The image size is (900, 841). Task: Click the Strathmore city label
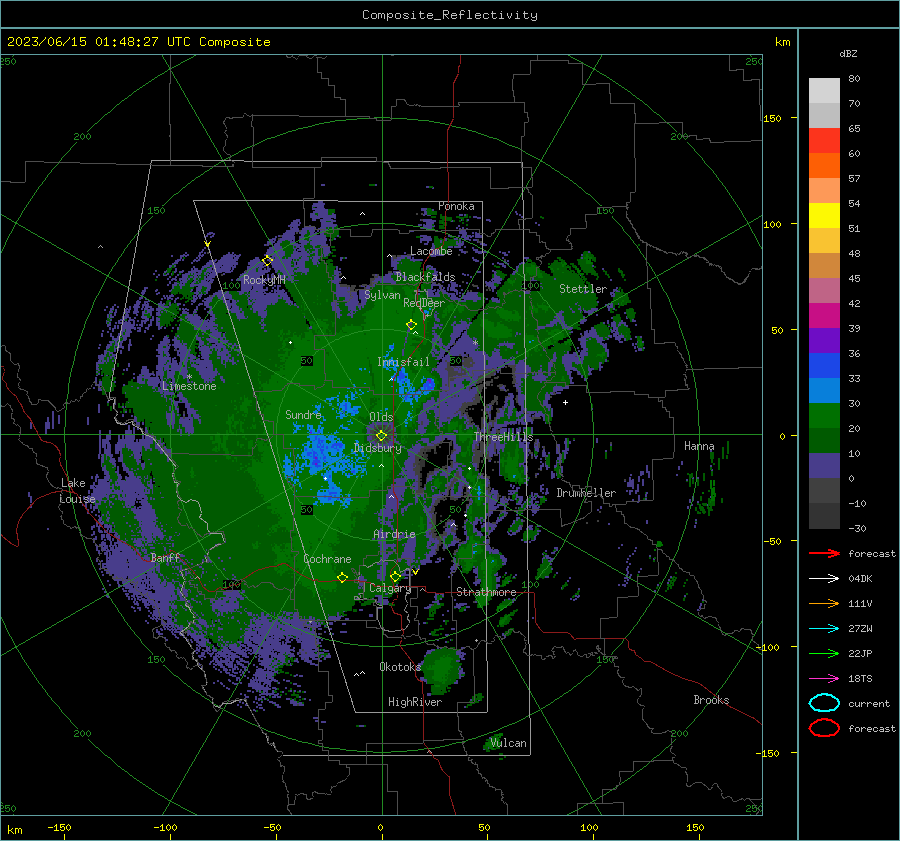click(486, 592)
